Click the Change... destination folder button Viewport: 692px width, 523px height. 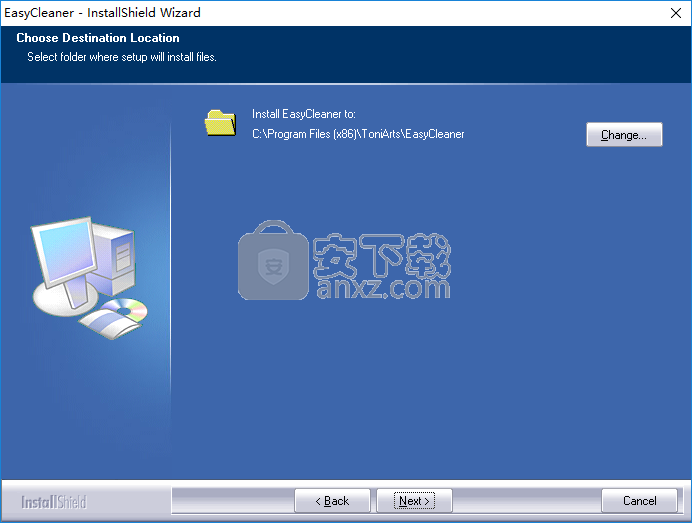pyautogui.click(x=624, y=135)
